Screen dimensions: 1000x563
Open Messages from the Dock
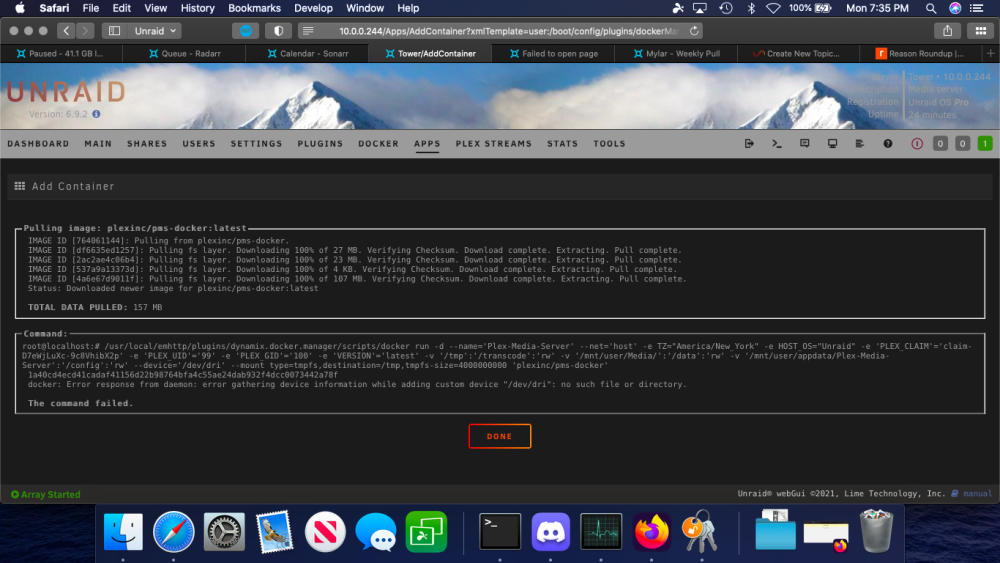coord(376,531)
